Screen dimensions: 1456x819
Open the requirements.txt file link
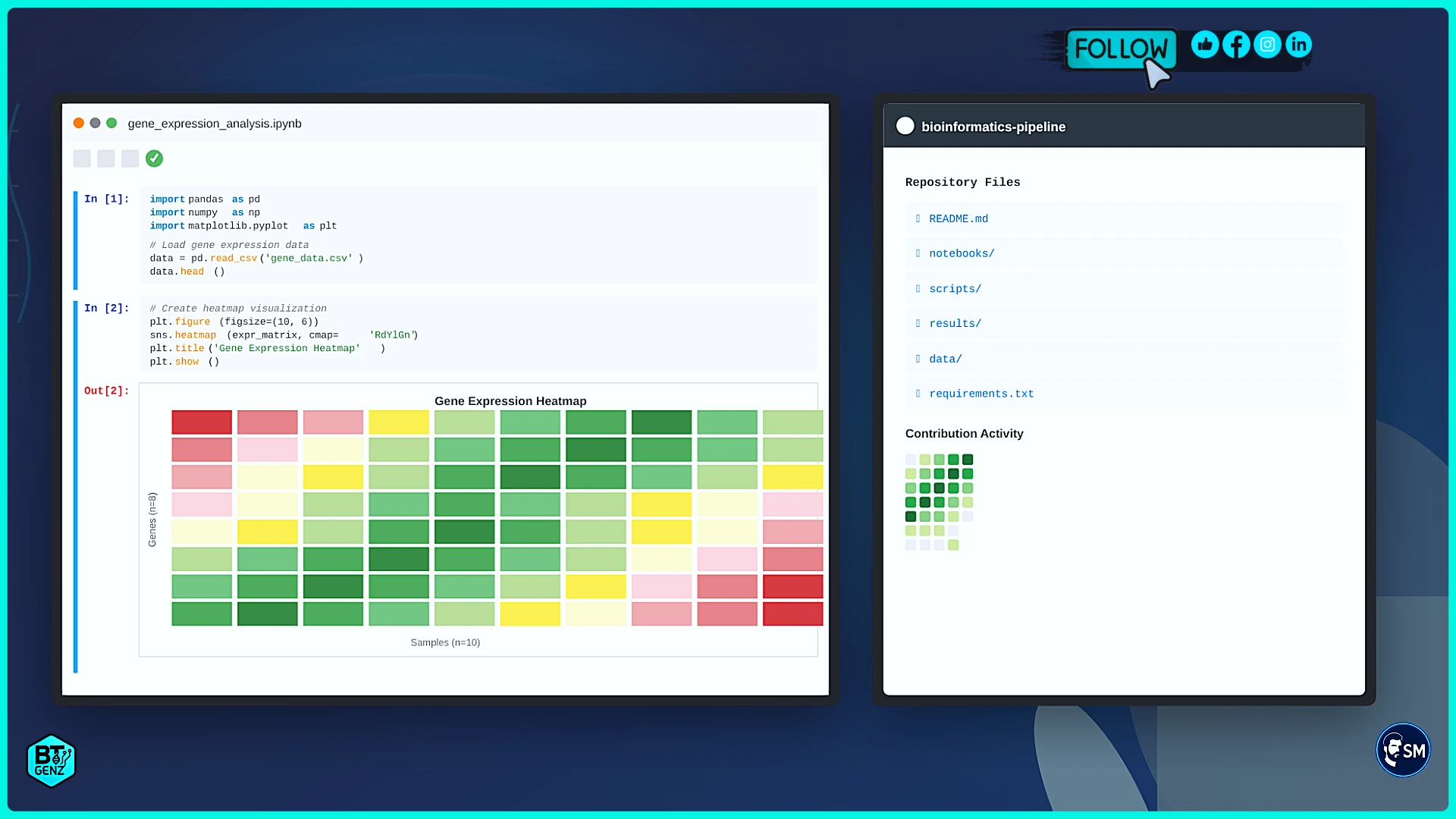[981, 394]
